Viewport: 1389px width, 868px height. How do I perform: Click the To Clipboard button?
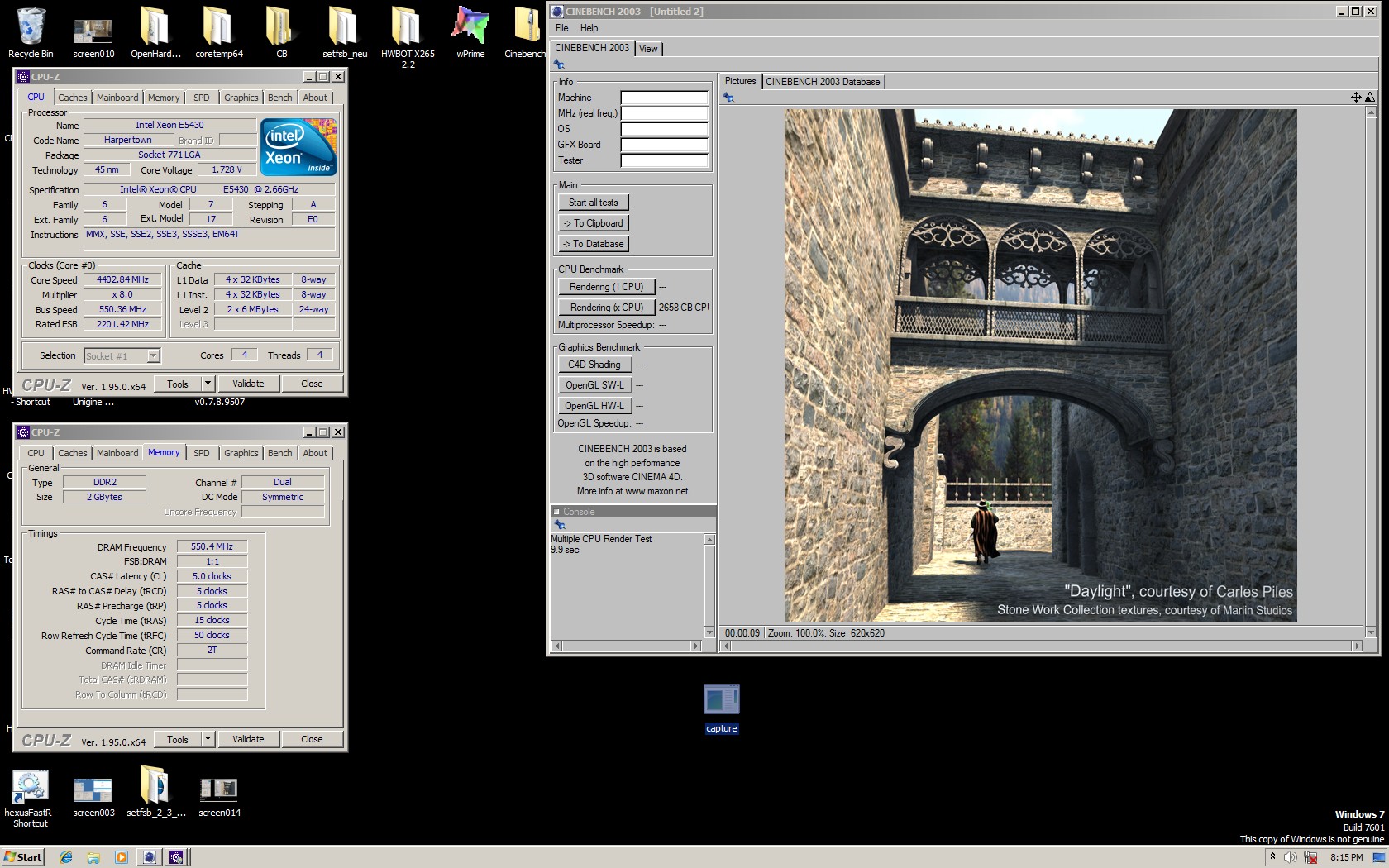pos(594,223)
